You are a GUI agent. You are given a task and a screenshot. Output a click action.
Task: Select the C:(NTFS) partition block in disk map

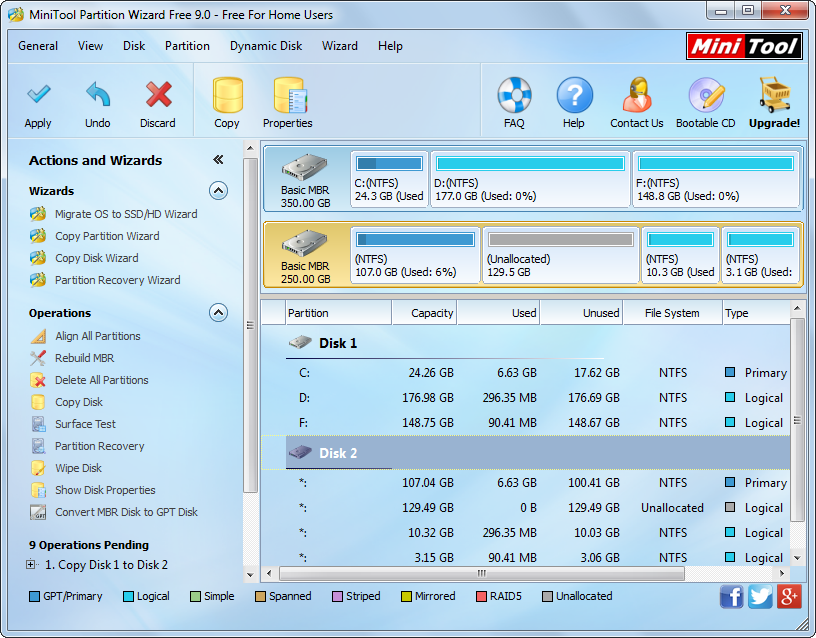[389, 180]
